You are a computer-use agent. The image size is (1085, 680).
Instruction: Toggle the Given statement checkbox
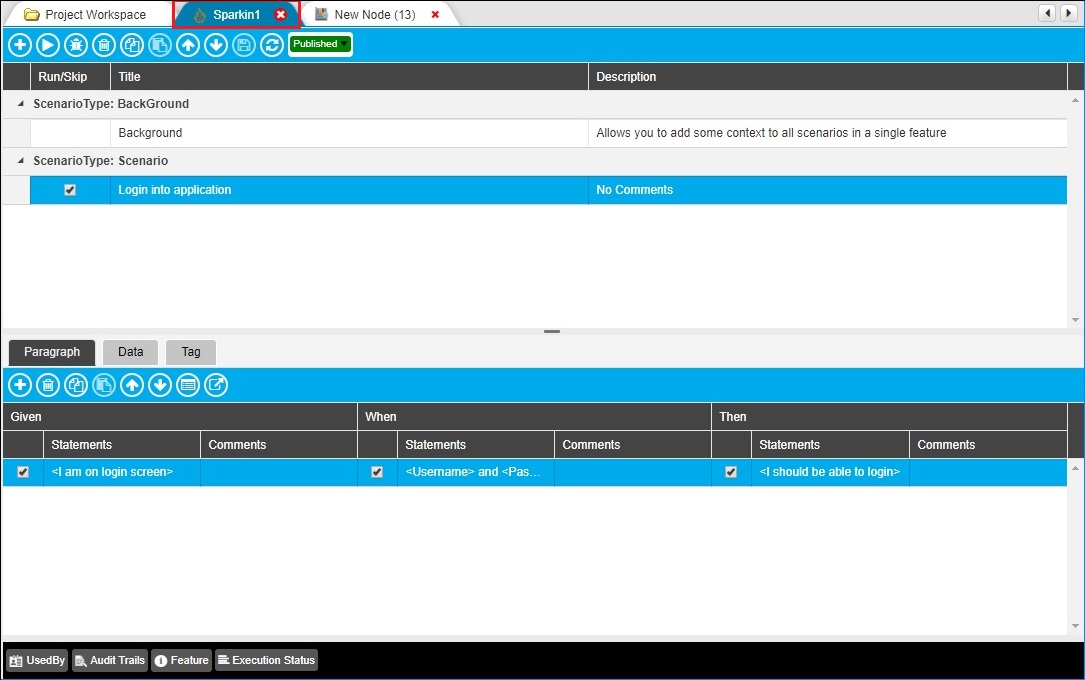pos(23,472)
